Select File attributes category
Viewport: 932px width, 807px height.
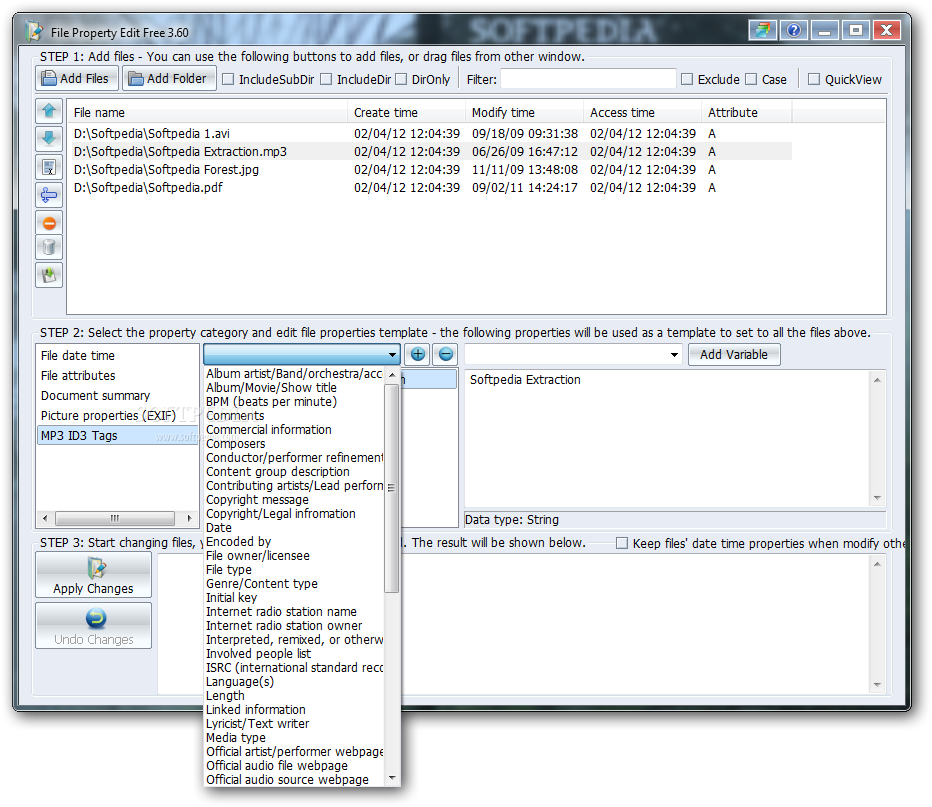click(x=116, y=376)
